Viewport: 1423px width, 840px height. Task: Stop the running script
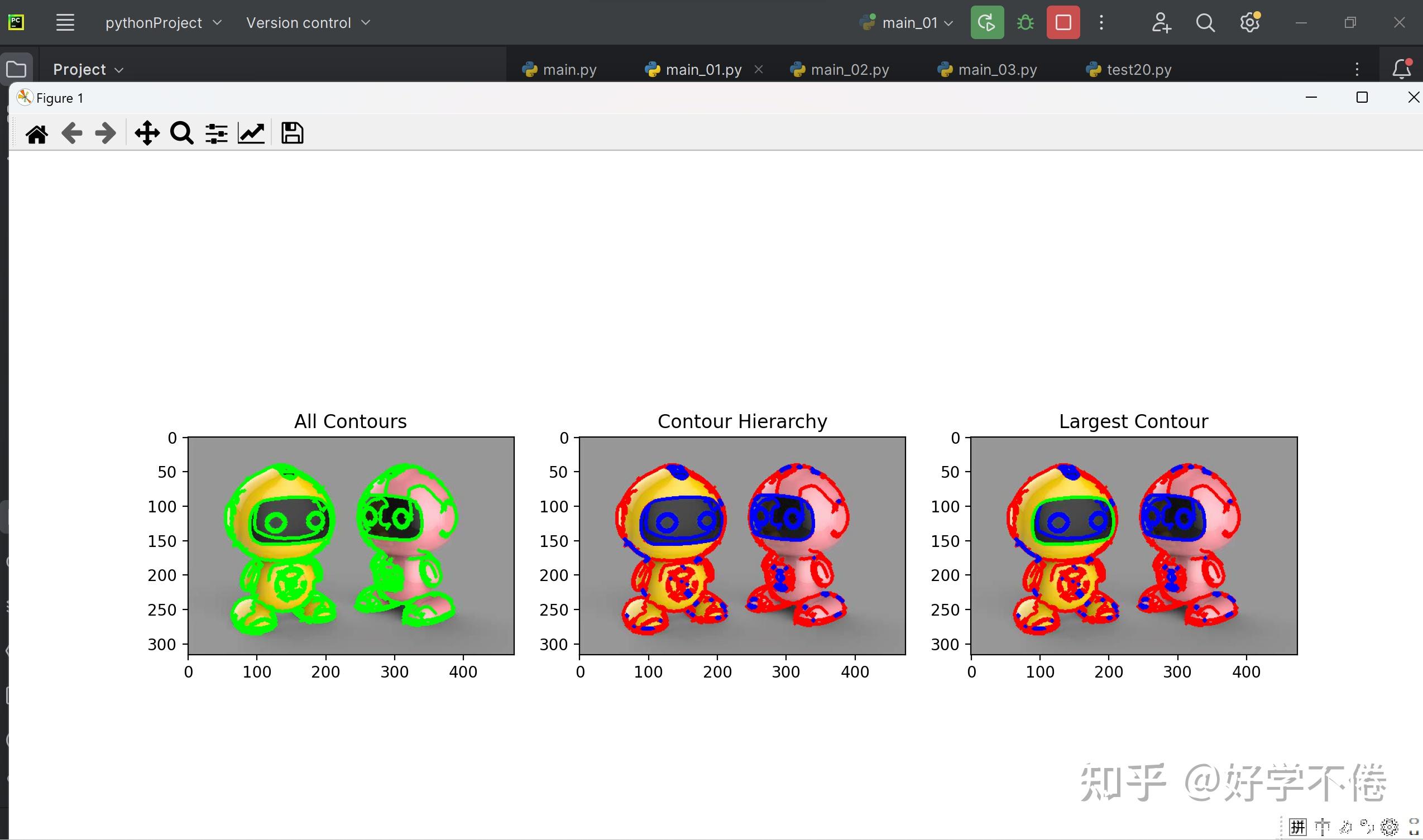tap(1062, 22)
